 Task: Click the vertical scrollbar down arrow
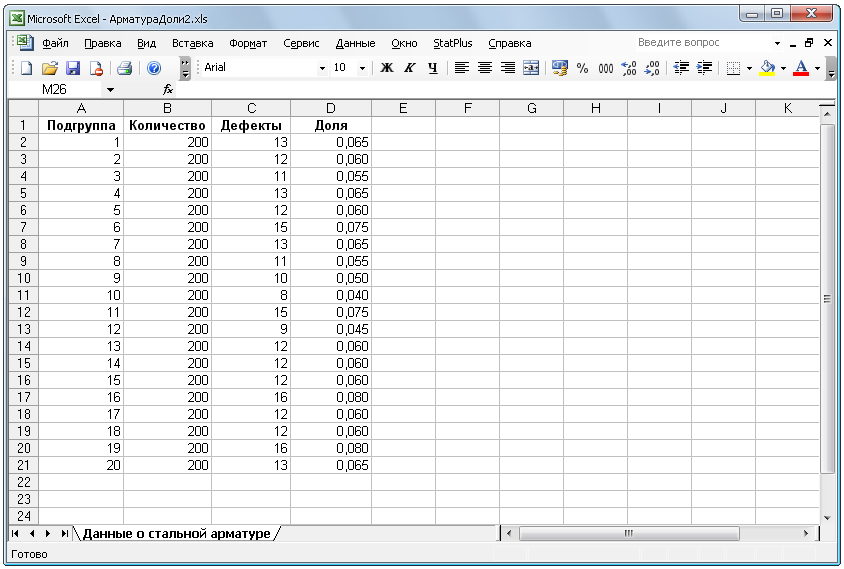coord(827,517)
